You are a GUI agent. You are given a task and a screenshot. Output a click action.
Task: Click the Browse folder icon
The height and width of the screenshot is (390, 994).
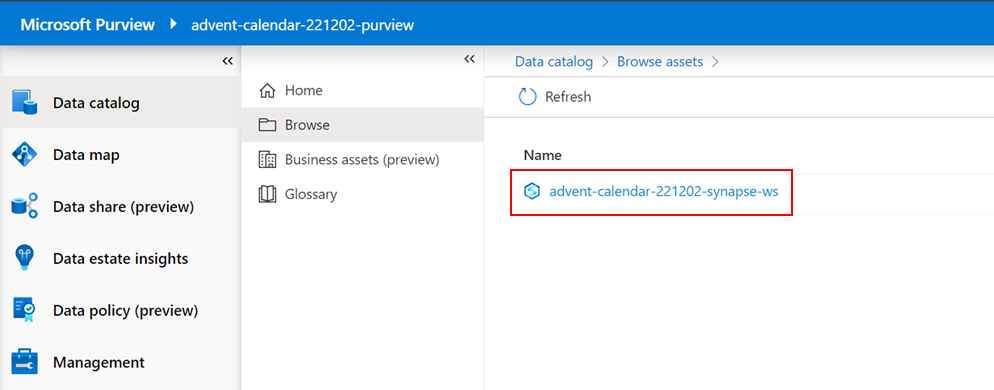pos(268,125)
